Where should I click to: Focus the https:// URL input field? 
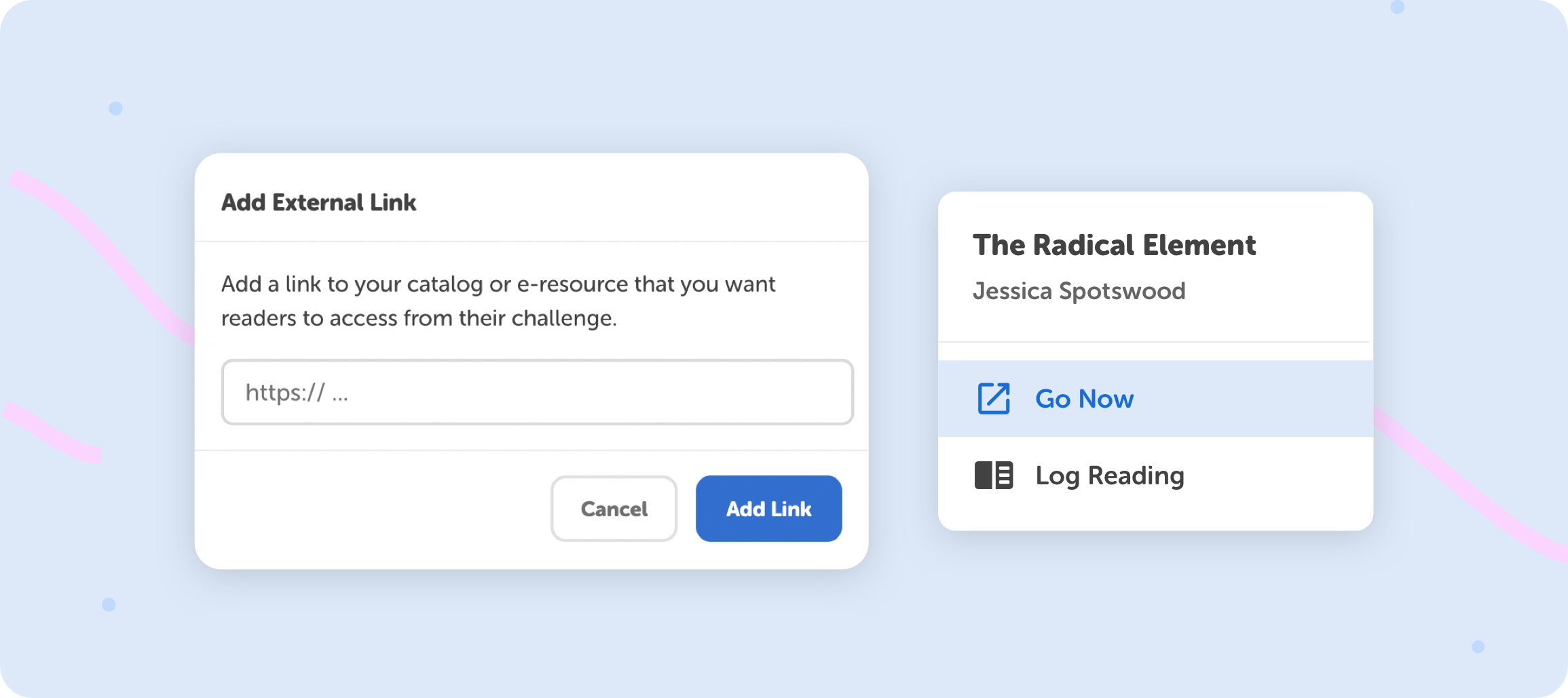coord(537,392)
